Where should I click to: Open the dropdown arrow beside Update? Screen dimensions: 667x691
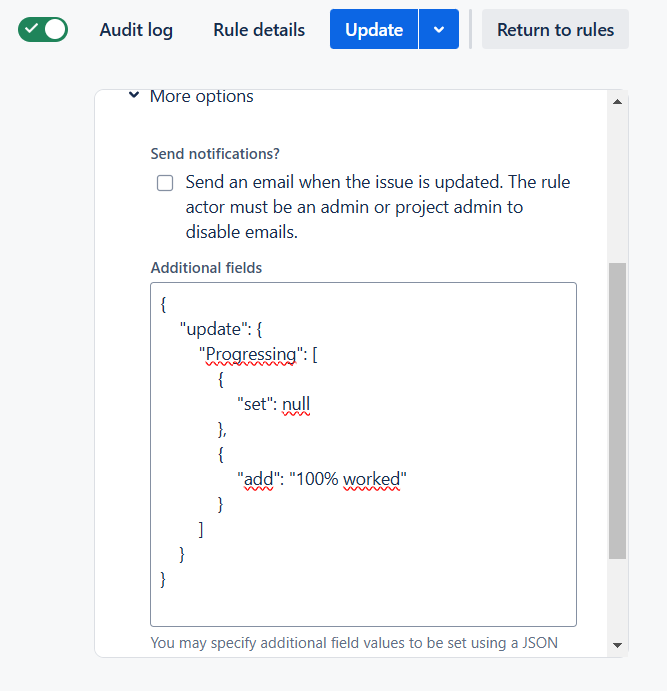[439, 30]
